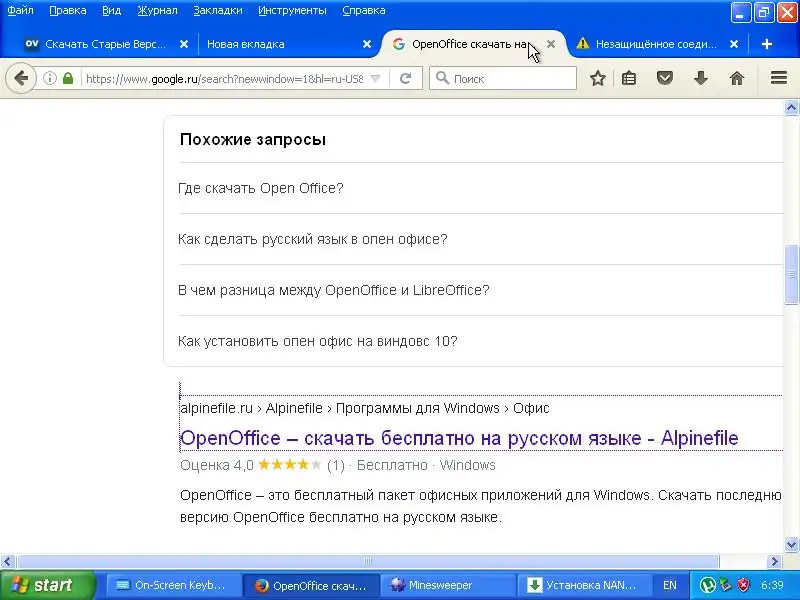This screenshot has height=600, width=800.
Task: Click vertical scrollbar down arrow
Action: (791, 544)
